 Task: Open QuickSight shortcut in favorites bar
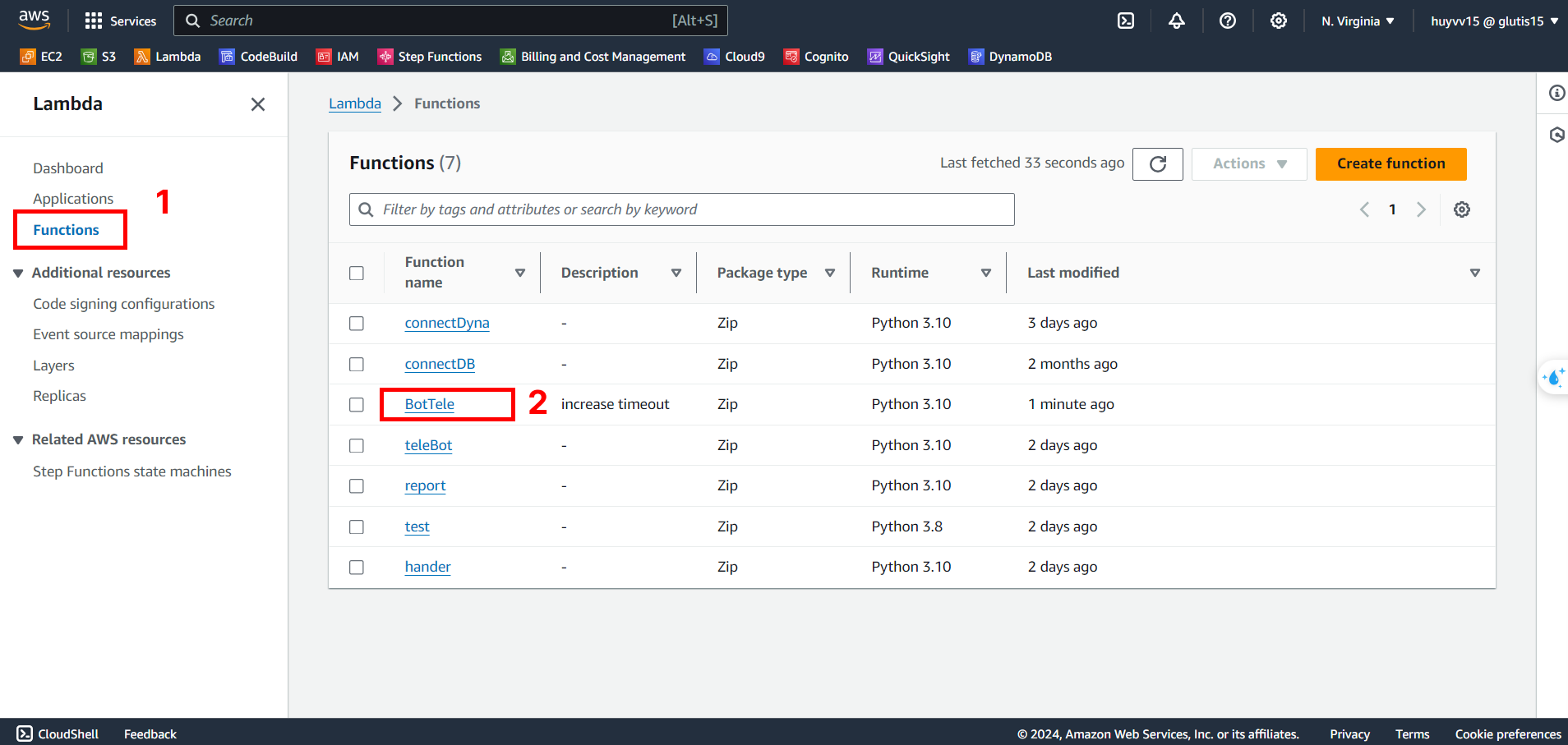[x=909, y=57]
